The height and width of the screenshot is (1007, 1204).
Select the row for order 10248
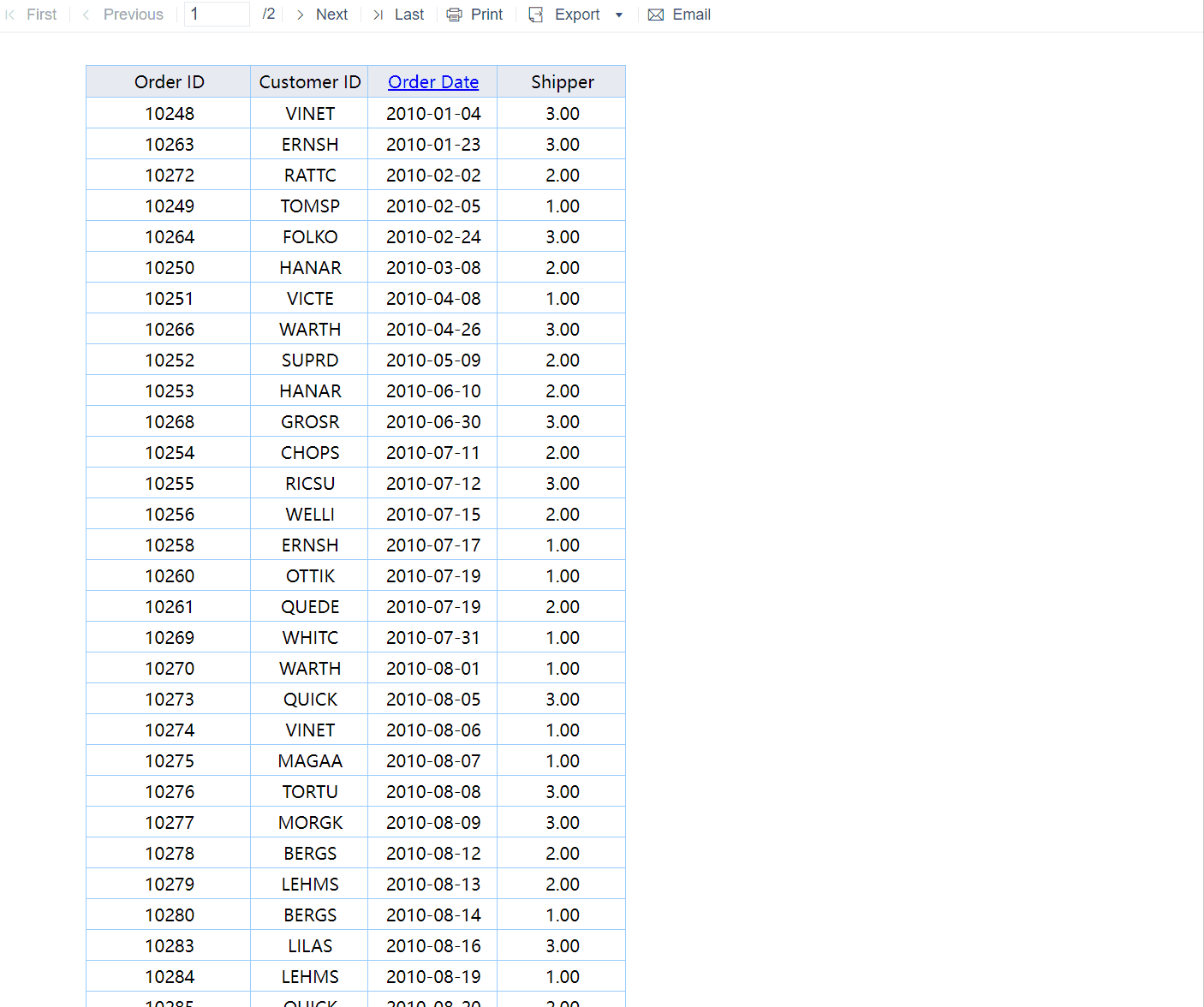170,112
